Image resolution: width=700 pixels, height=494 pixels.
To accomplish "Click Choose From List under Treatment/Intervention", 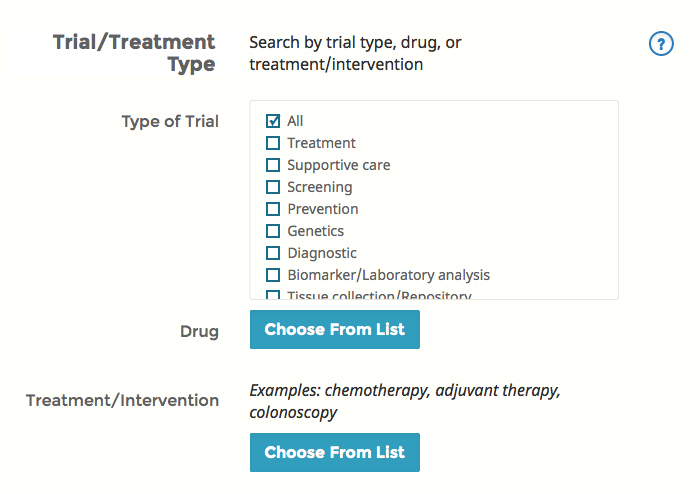I will tap(334, 452).
